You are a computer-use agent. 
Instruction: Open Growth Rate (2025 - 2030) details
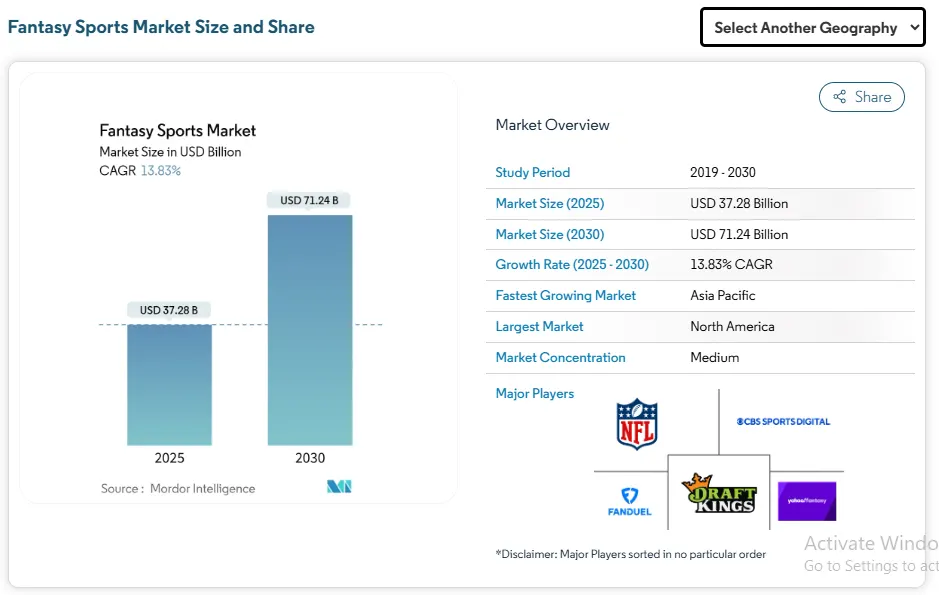[x=571, y=264]
